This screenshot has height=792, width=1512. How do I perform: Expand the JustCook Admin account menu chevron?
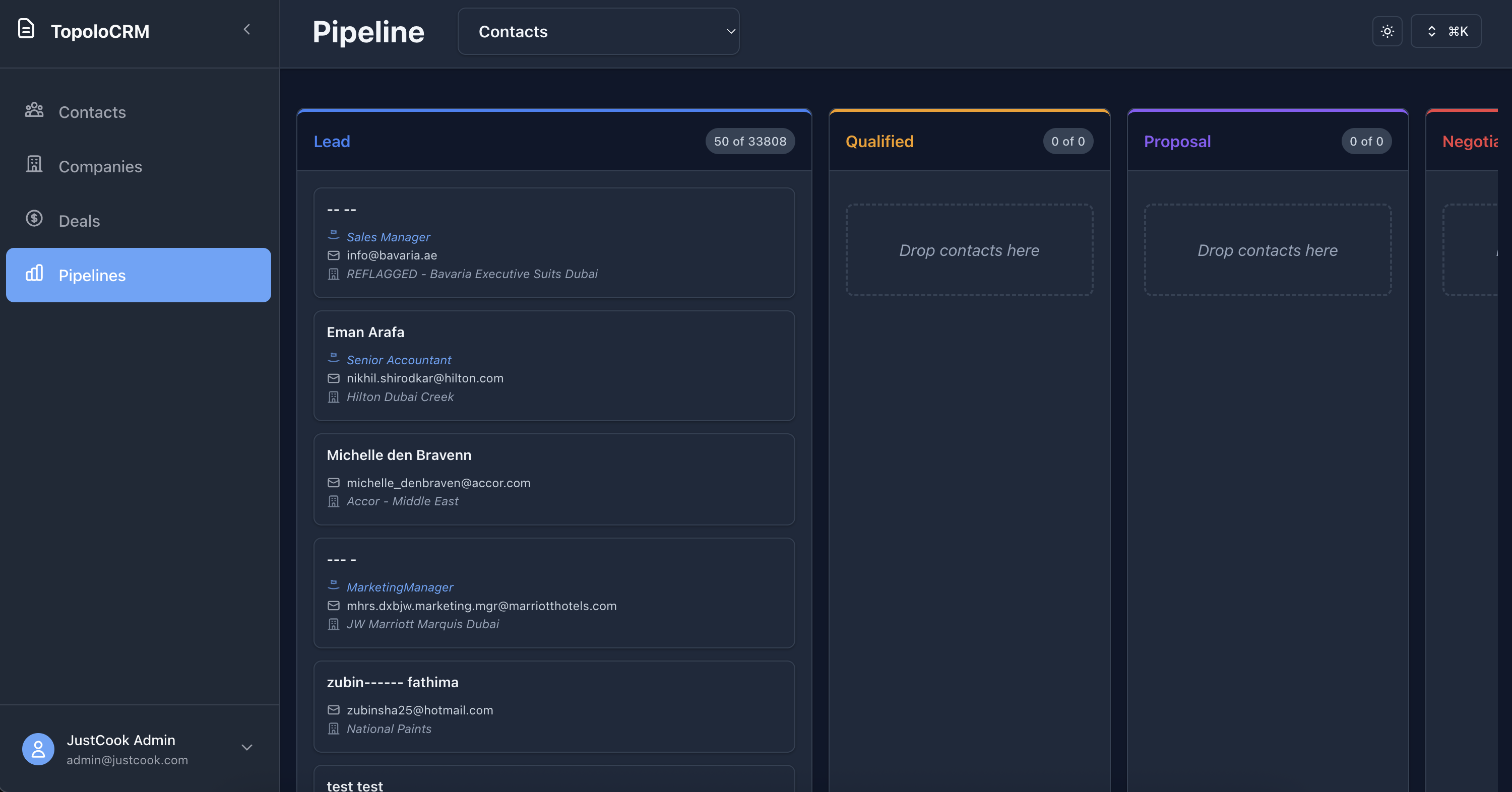(246, 748)
